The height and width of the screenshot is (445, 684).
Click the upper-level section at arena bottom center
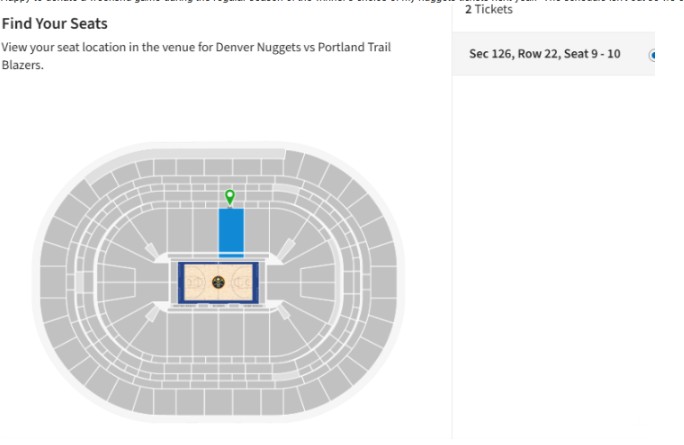(220, 402)
